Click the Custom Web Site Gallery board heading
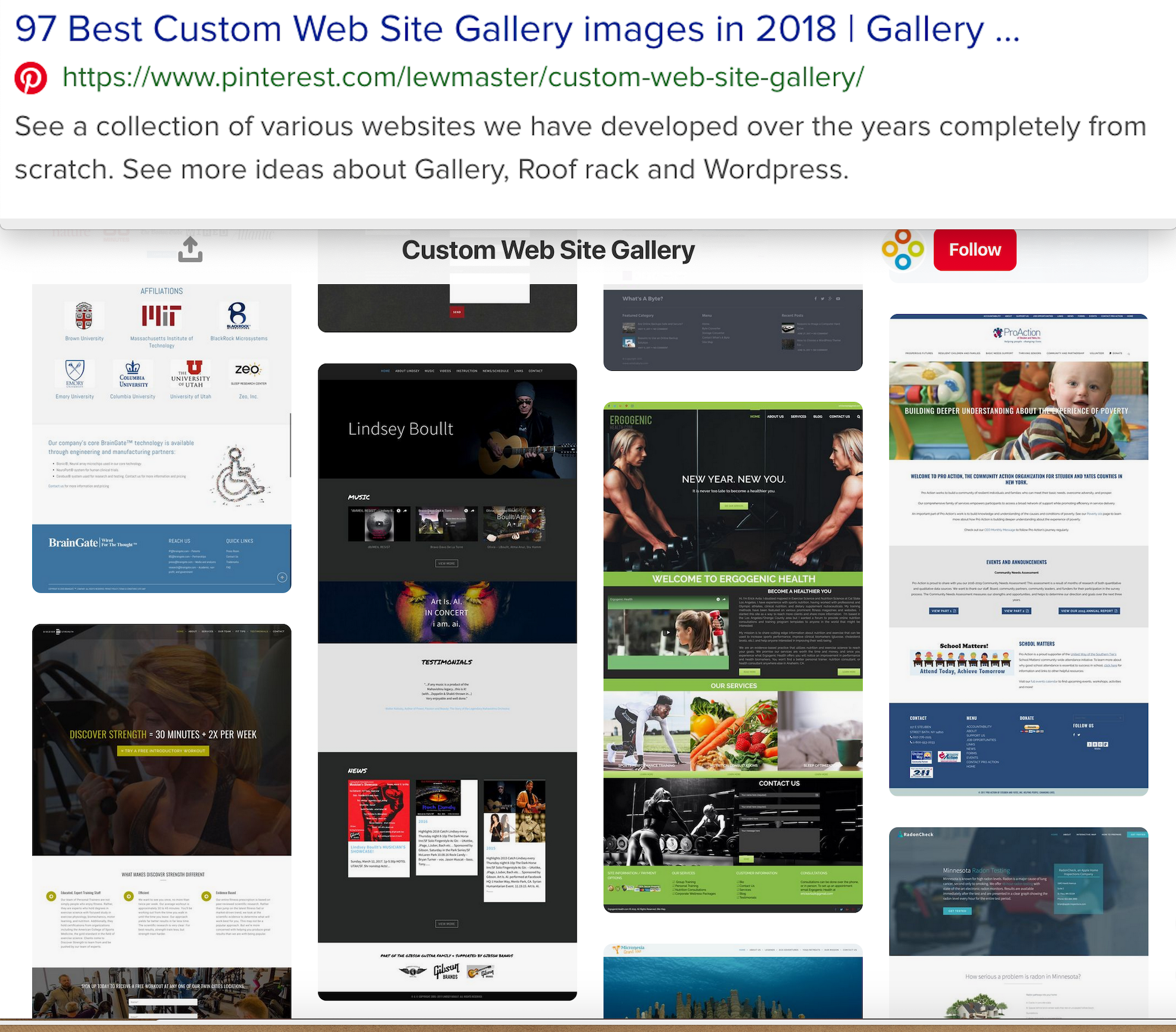The width and height of the screenshot is (1176, 1032). 548,250
